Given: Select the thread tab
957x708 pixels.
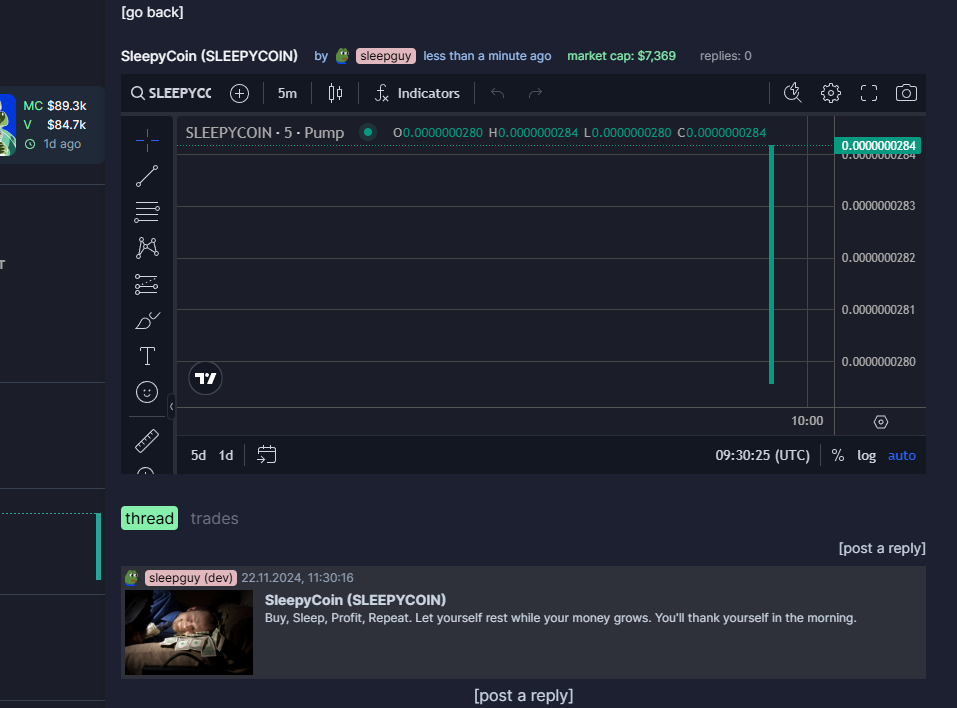Looking at the screenshot, I should 150,518.
